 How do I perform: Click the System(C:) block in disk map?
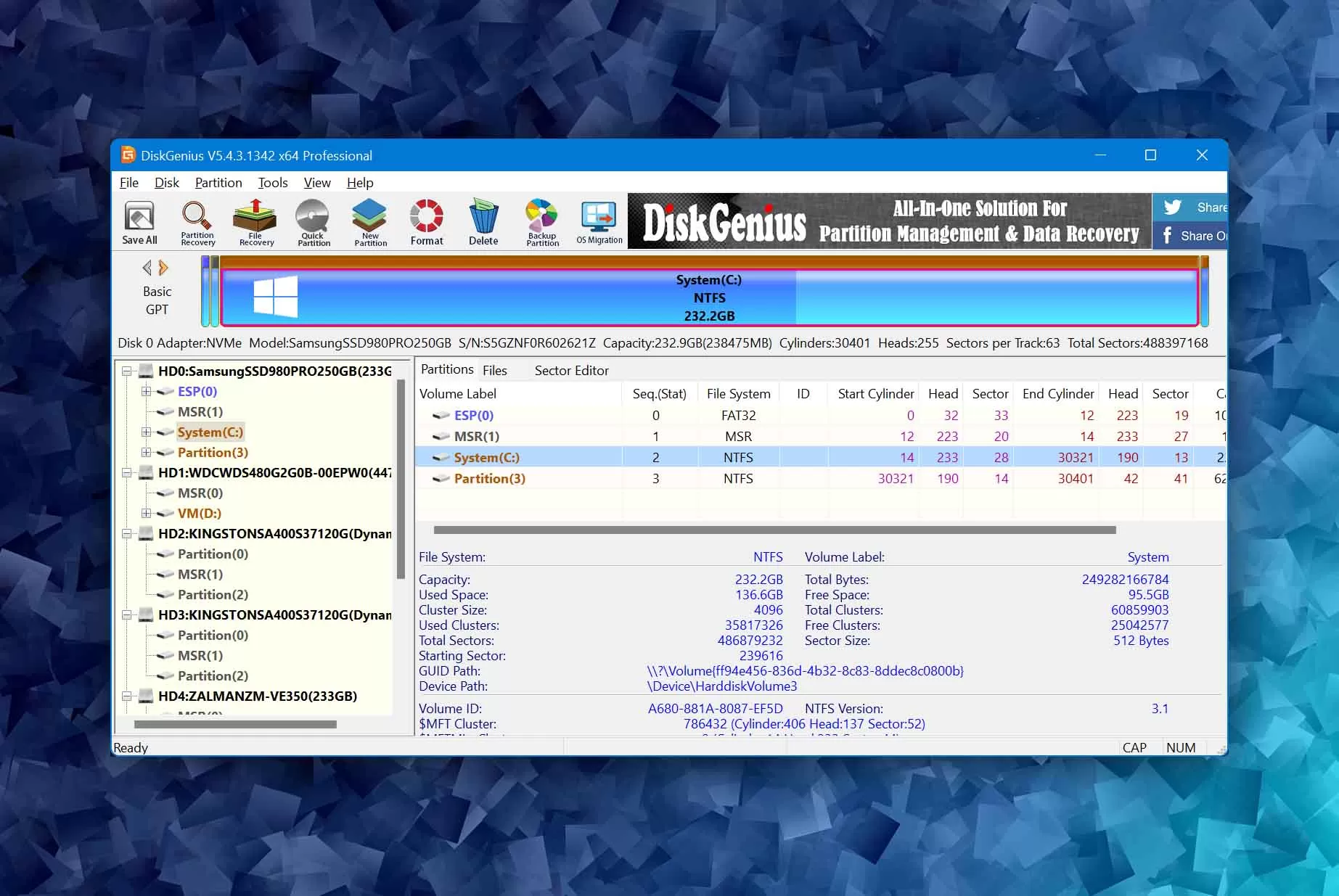click(x=709, y=297)
